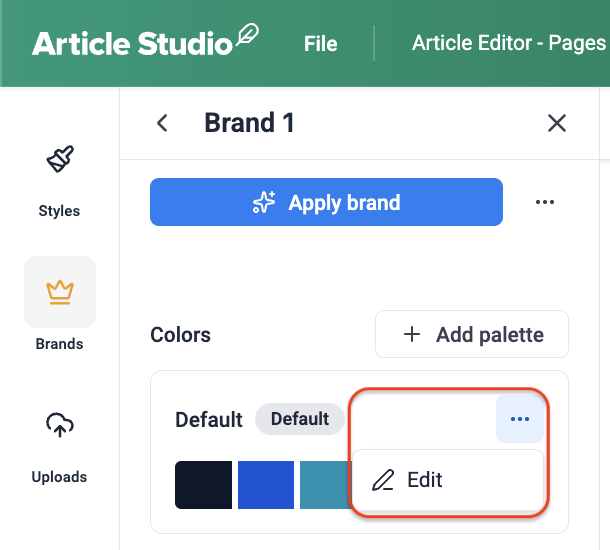The image size is (610, 550).
Task: Click the Brand 1 panel title
Action: (x=249, y=123)
